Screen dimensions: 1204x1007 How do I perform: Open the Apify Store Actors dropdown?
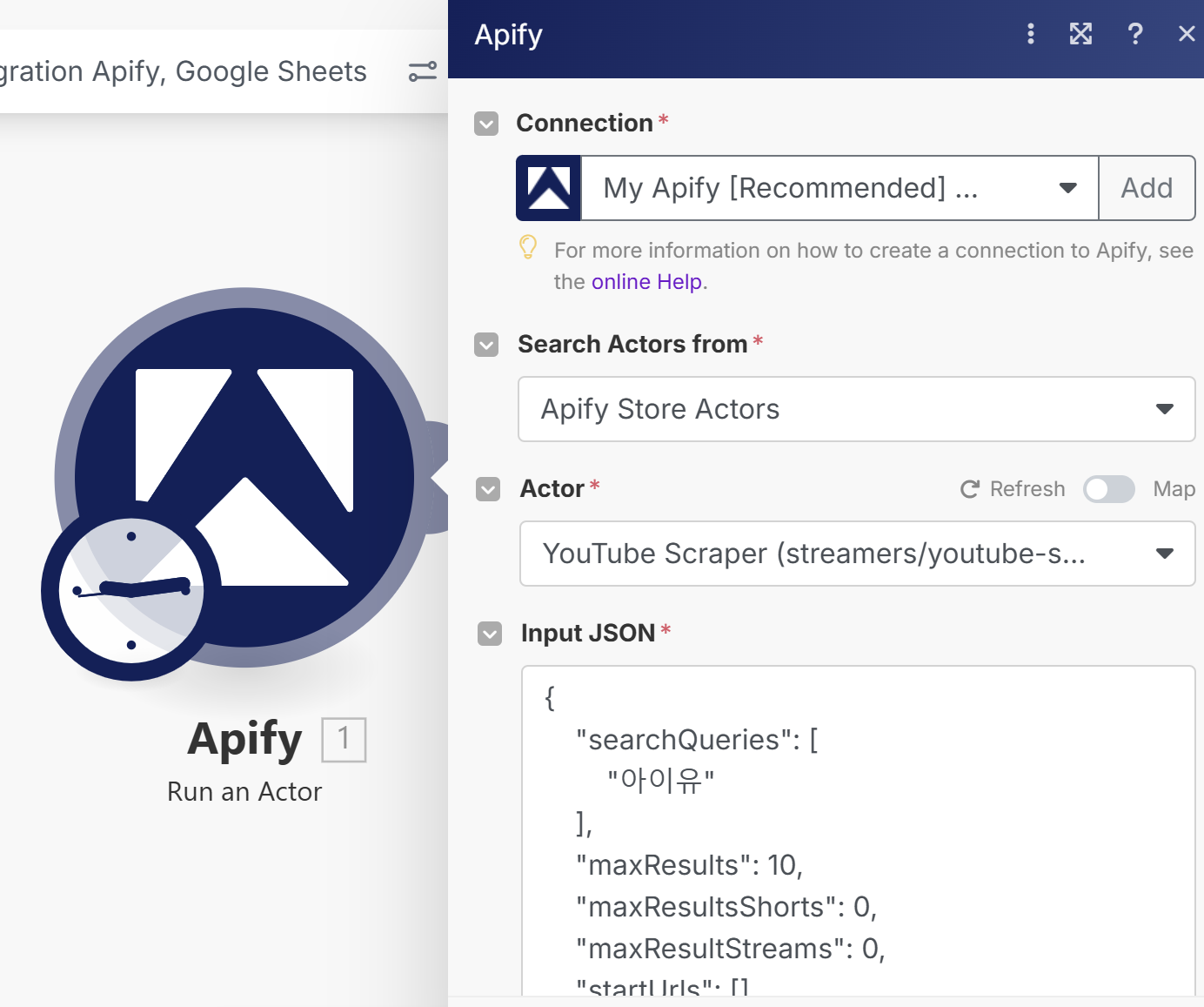(x=857, y=409)
